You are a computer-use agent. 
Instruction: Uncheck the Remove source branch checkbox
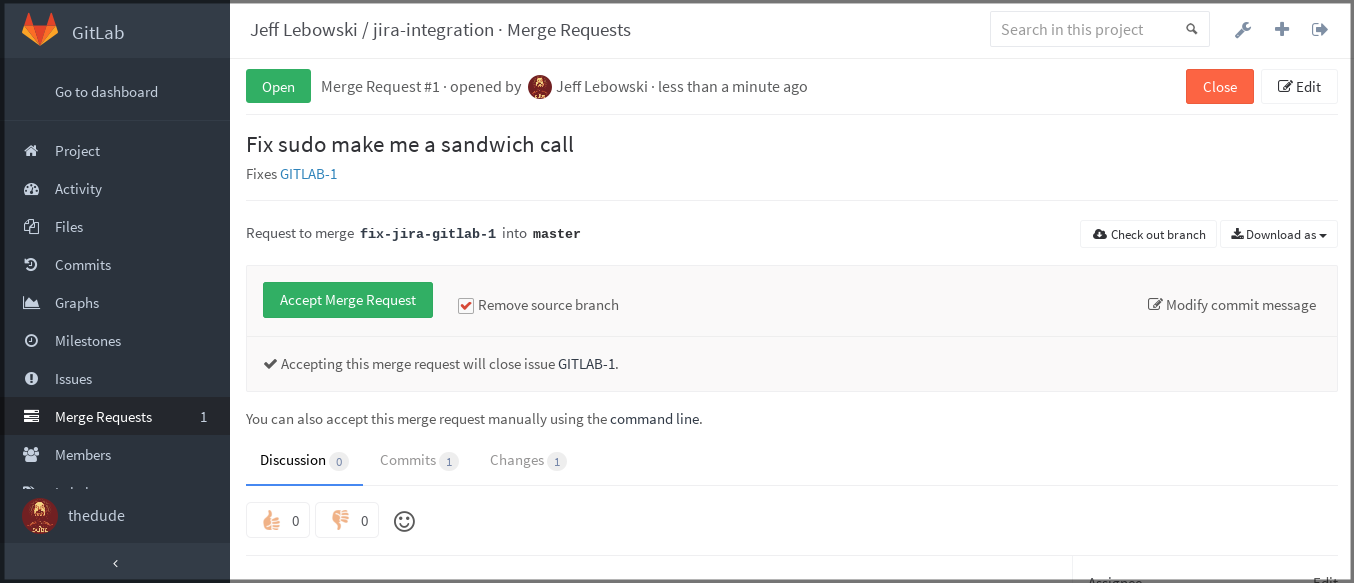tap(465, 305)
